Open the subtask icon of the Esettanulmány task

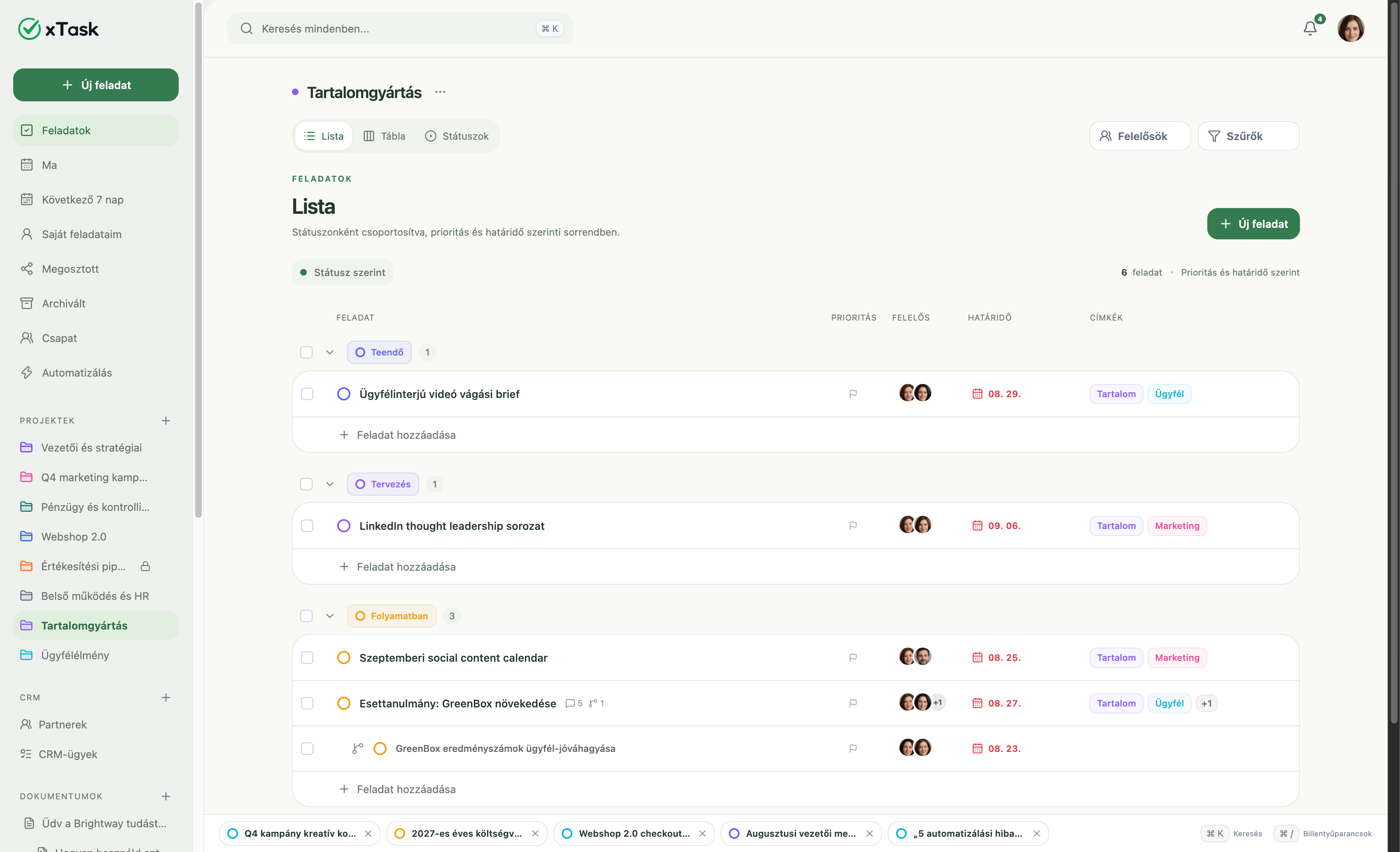pos(597,703)
